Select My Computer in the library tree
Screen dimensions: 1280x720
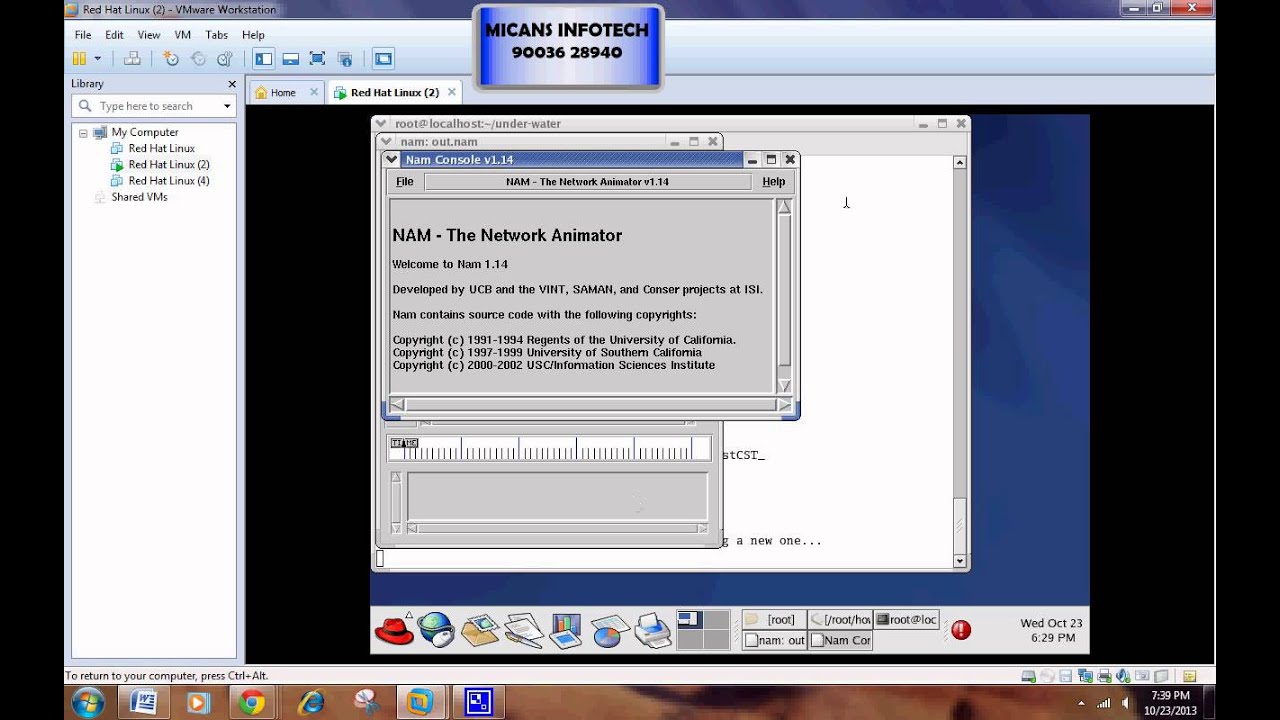tap(145, 132)
